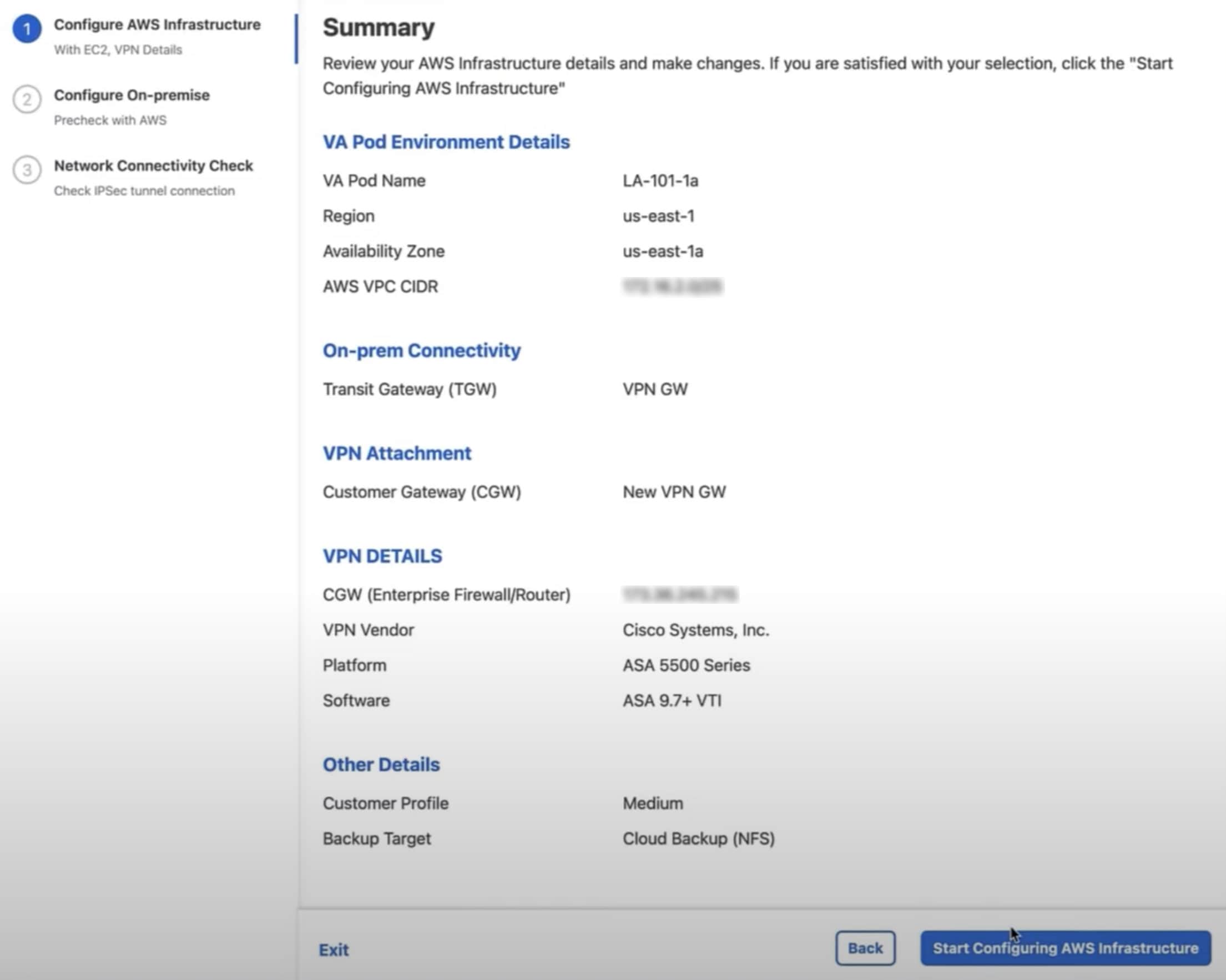Select the Customer Gateway value New VPN GW
This screenshot has height=980, width=1226.
674,492
